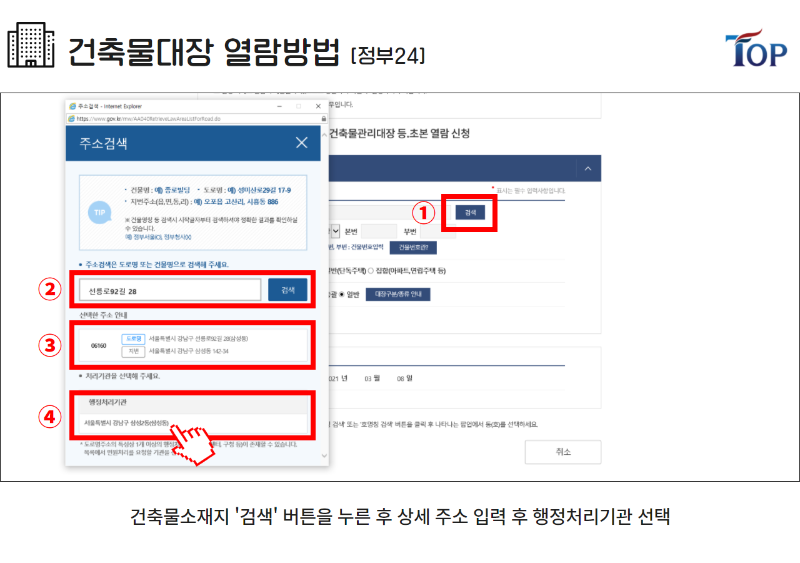This screenshot has height=563, width=800.
Task: Click the Internet Explorer icon in the title bar
Action: point(72,106)
